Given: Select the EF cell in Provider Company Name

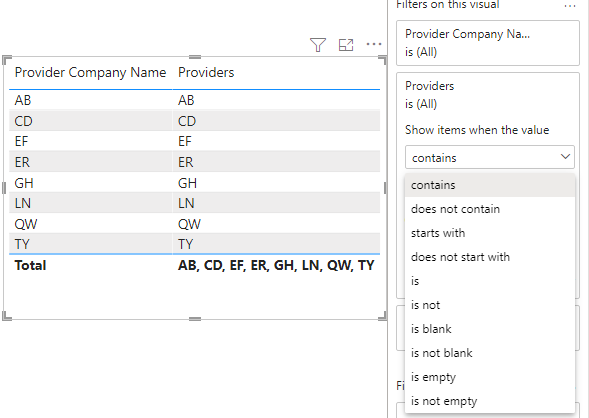Looking at the screenshot, I should (90, 142).
